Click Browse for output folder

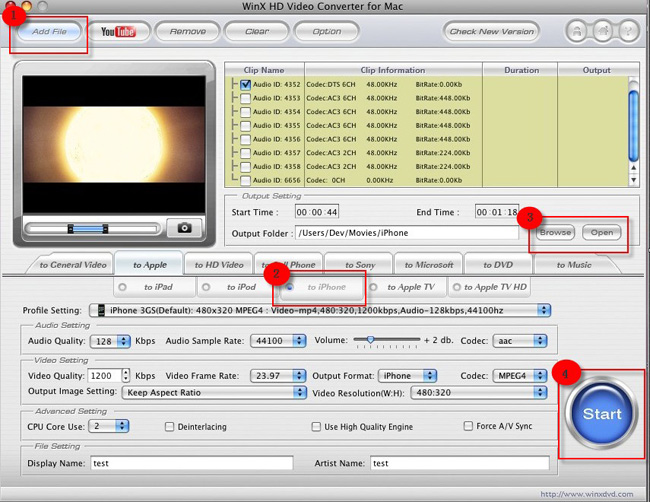[555, 233]
